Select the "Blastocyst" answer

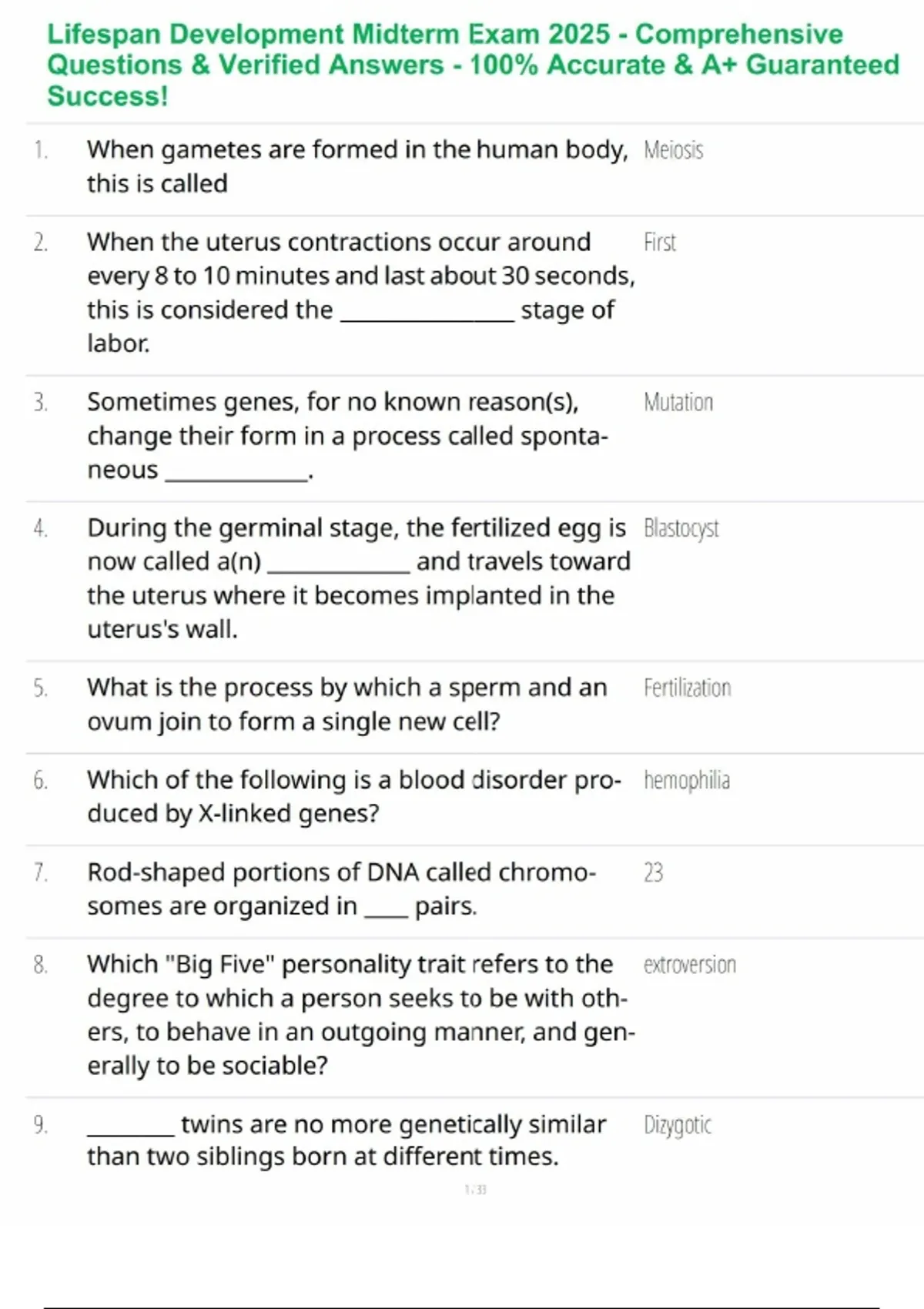click(x=681, y=529)
